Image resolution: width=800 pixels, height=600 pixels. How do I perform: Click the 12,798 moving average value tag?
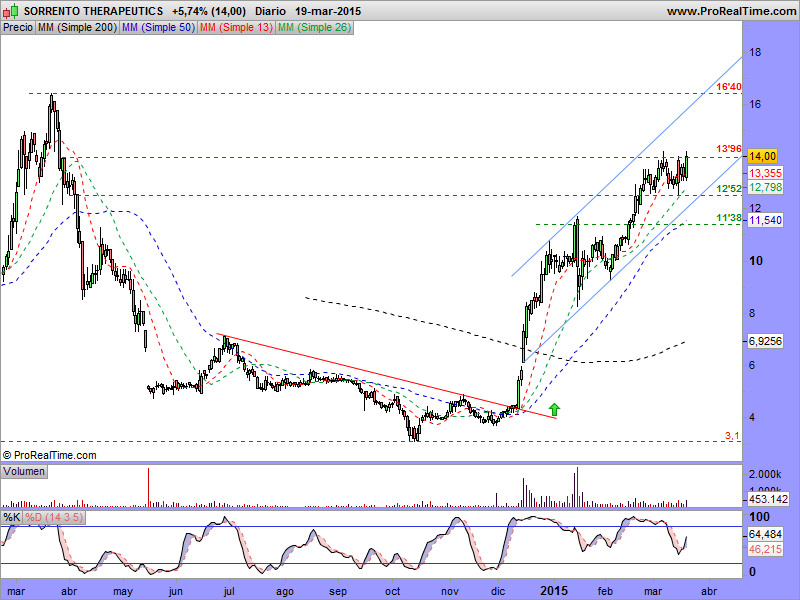(x=765, y=187)
